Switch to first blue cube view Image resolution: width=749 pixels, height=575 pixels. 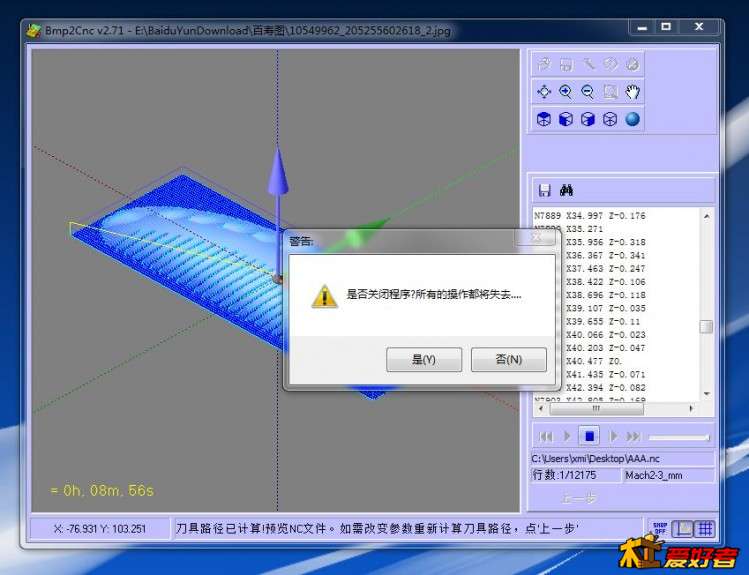pyautogui.click(x=544, y=119)
